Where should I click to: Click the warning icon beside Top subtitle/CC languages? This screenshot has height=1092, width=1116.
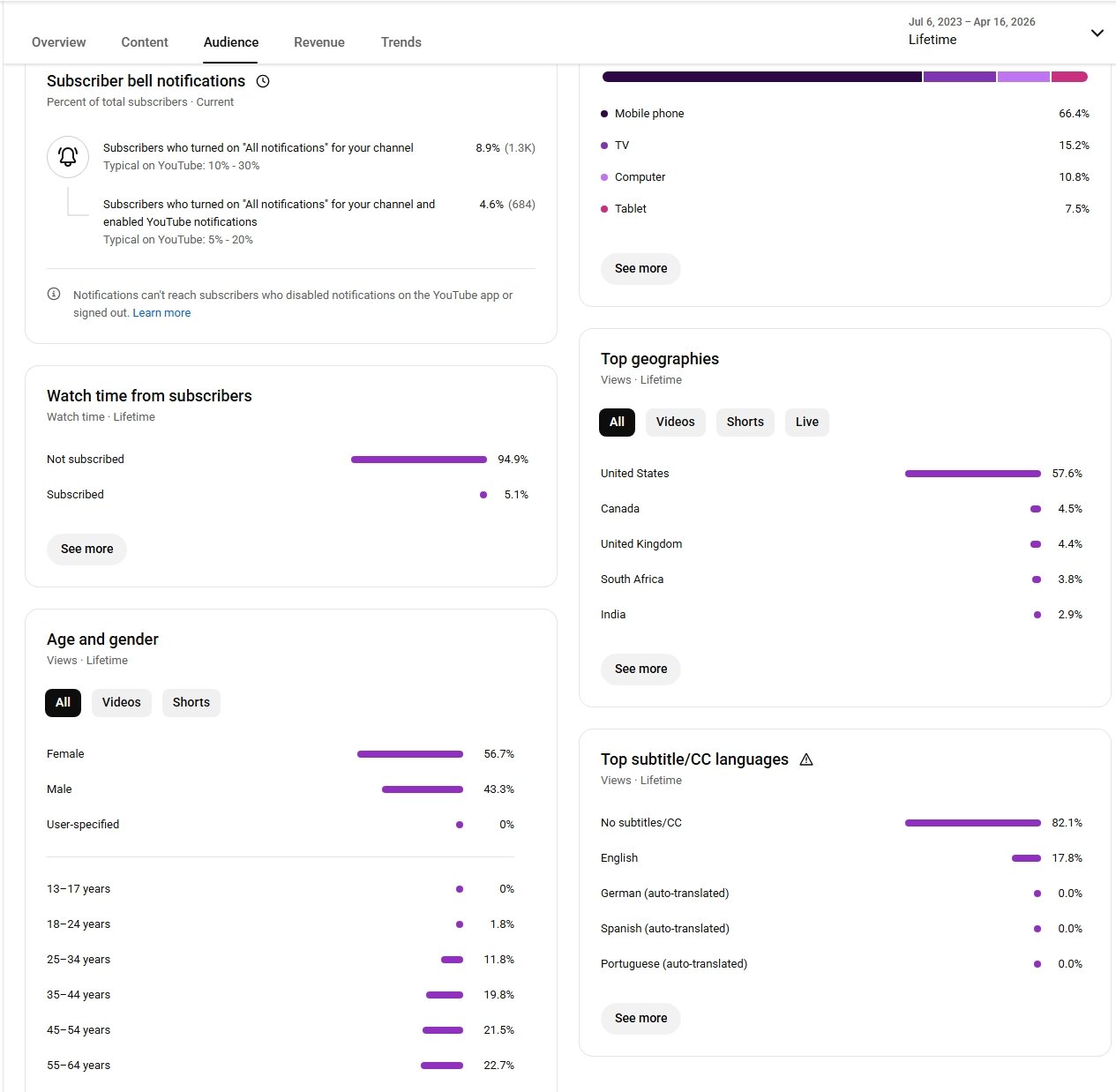805,759
